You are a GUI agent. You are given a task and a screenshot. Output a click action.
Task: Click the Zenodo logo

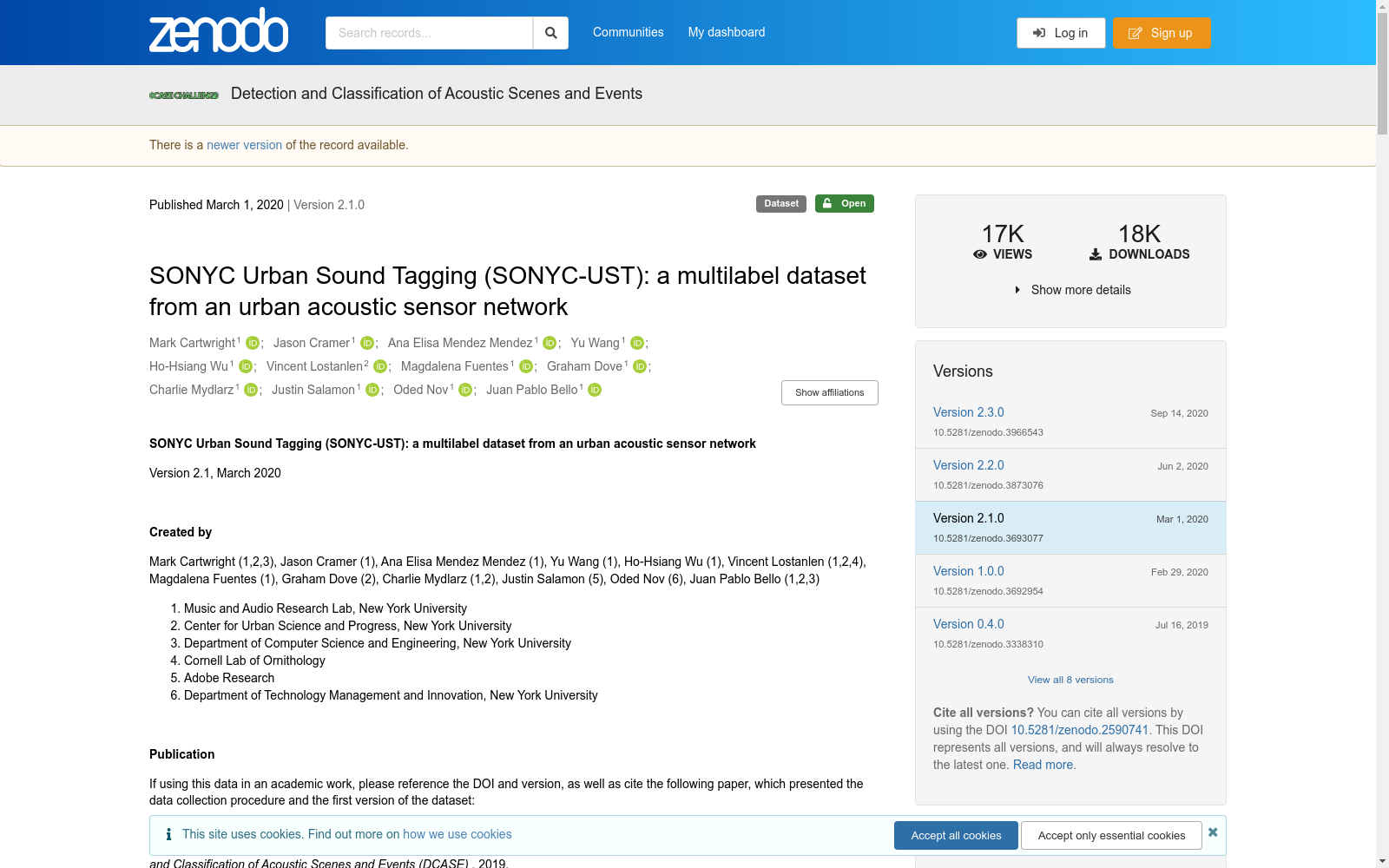(219, 31)
